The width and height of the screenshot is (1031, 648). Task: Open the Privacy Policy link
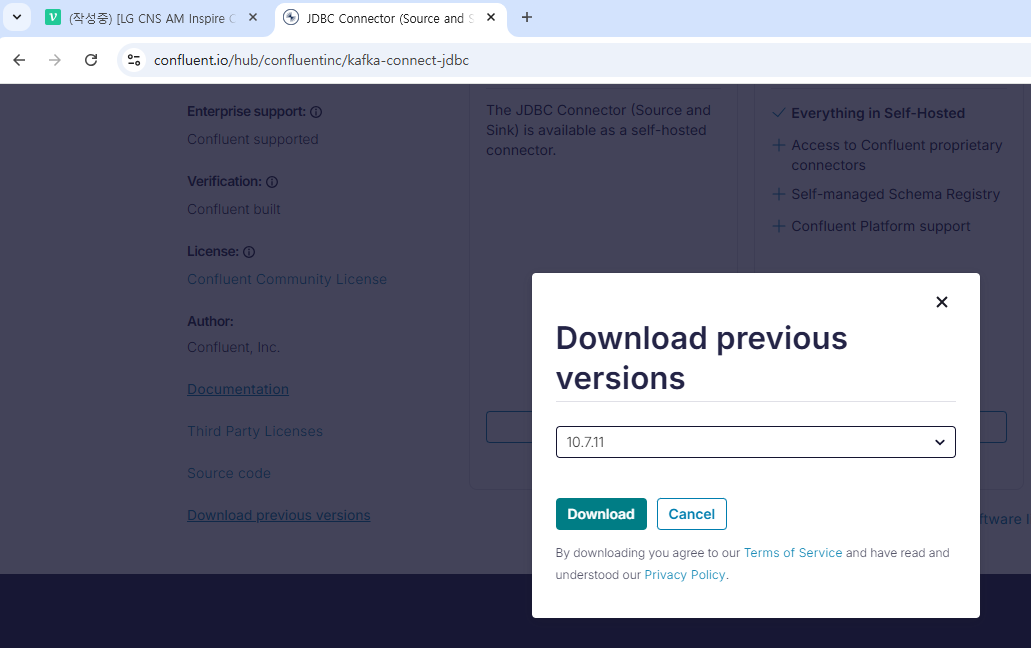(x=684, y=574)
